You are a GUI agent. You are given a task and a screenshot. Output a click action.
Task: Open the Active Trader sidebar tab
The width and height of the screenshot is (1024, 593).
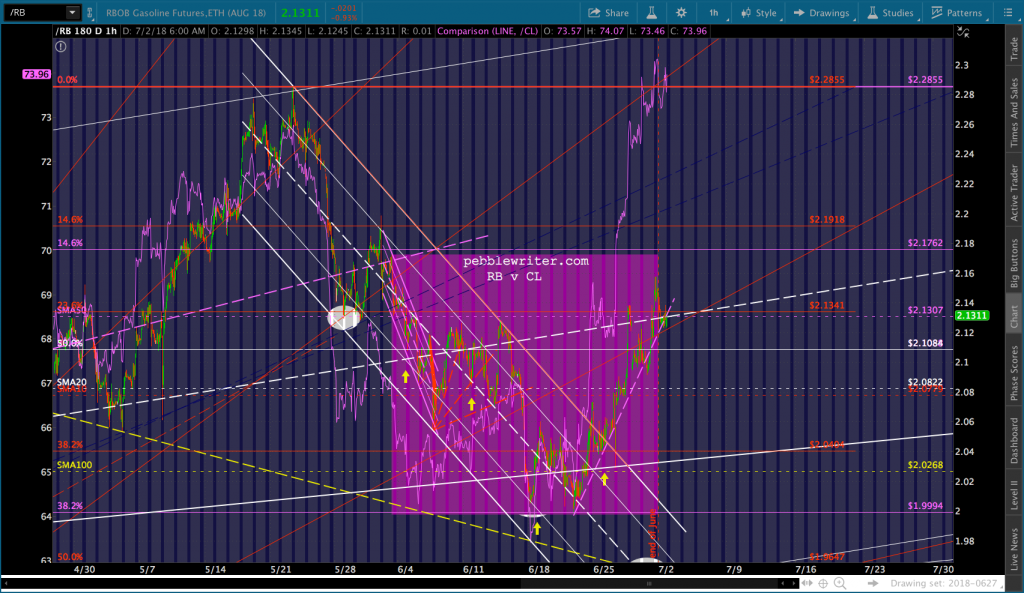tap(1013, 193)
